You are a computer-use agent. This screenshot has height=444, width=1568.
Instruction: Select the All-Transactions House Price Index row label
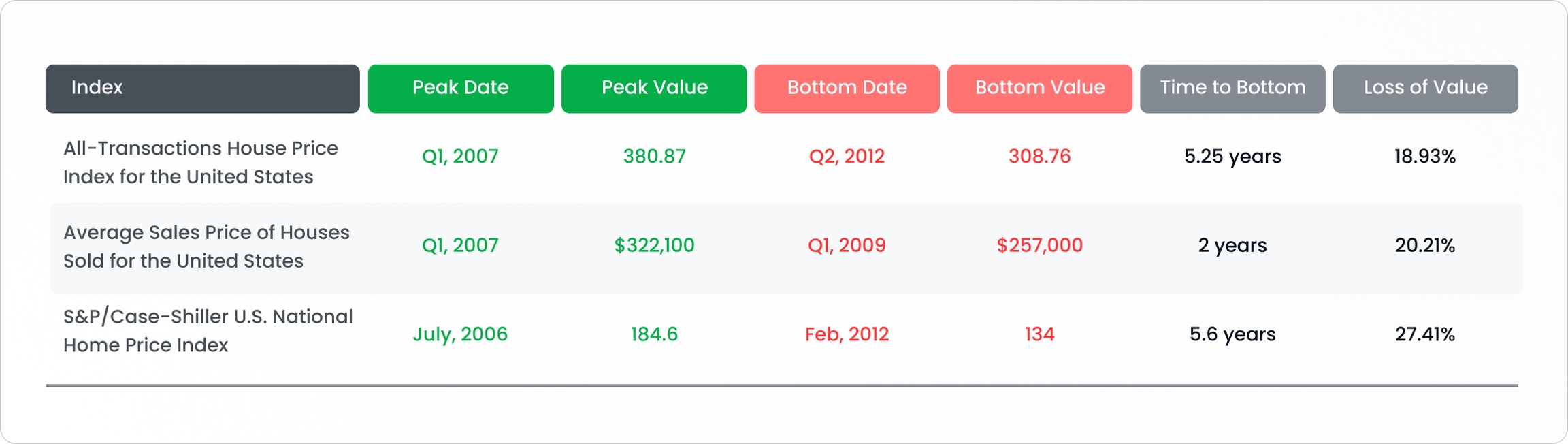tap(200, 163)
